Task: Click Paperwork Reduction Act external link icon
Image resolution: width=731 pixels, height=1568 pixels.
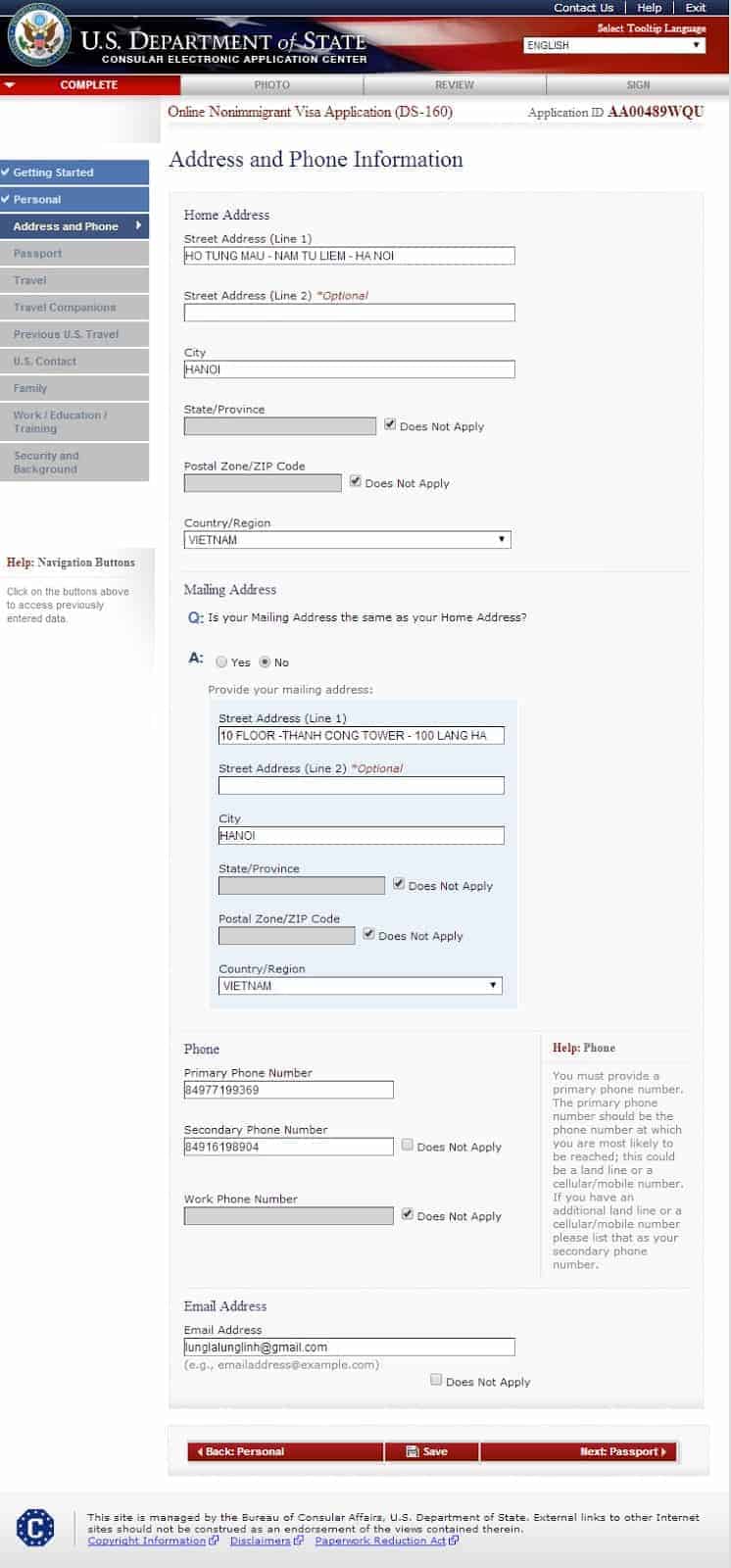Action: (454, 1541)
